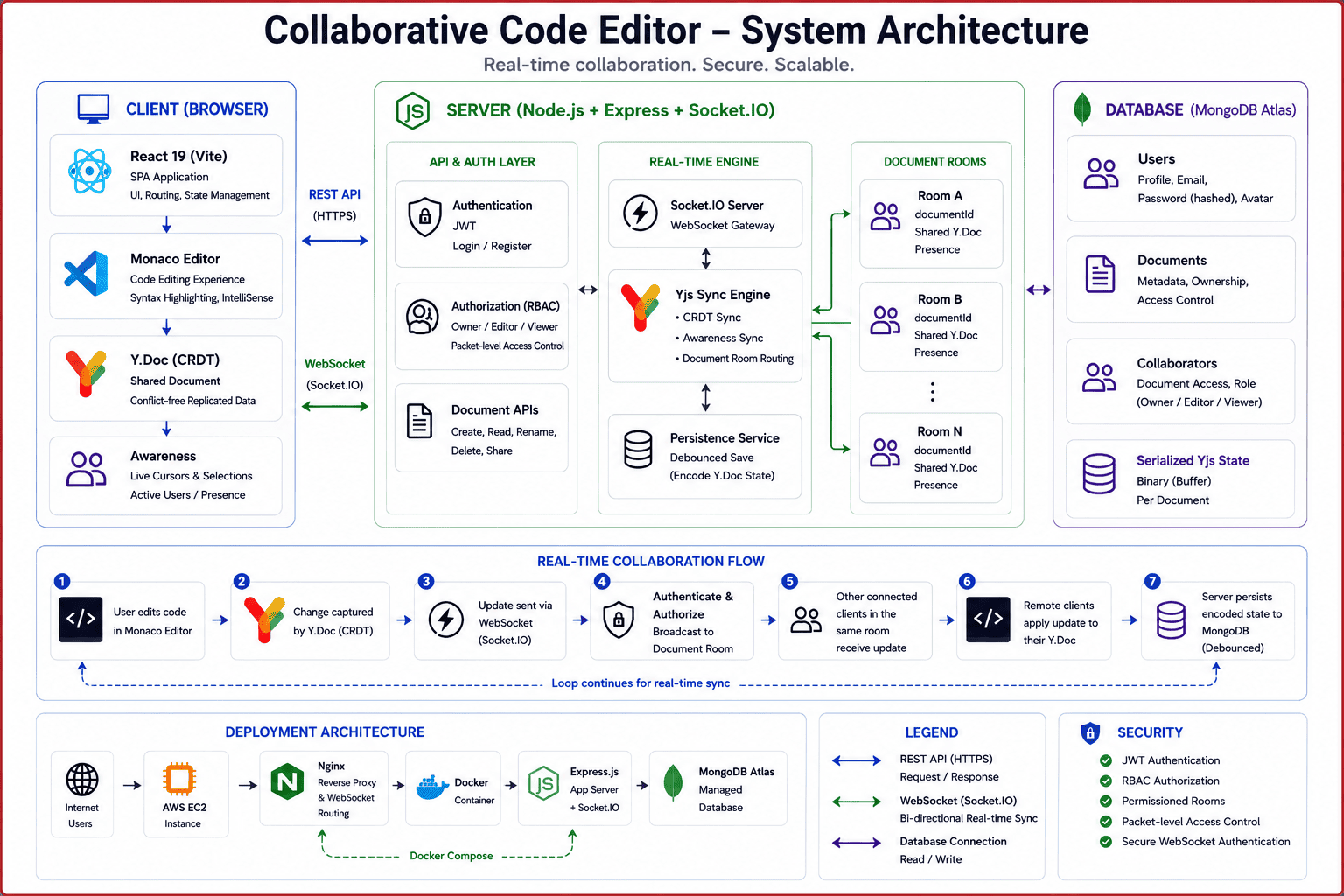Click the users icon in 'Other connected clients' step
This screenshot has height=896, width=1344.
coord(806,620)
